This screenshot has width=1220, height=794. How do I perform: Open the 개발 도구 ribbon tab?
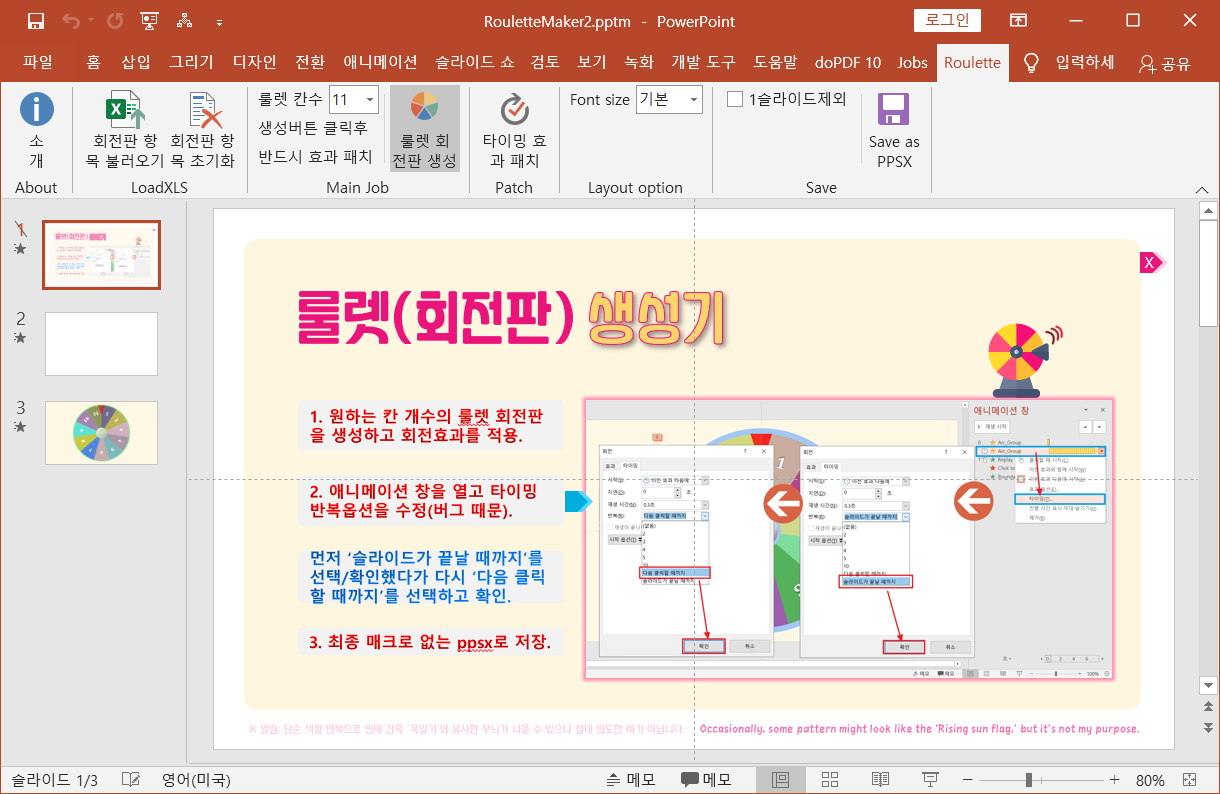click(703, 62)
